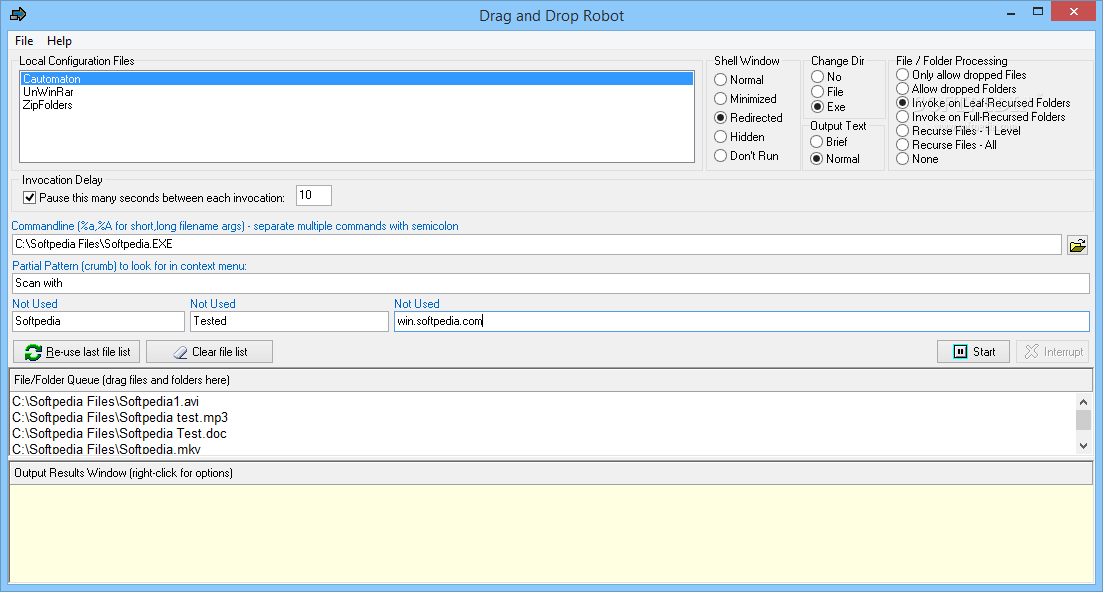
Task: Select Allow dropped Folders
Action: pyautogui.click(x=957, y=89)
